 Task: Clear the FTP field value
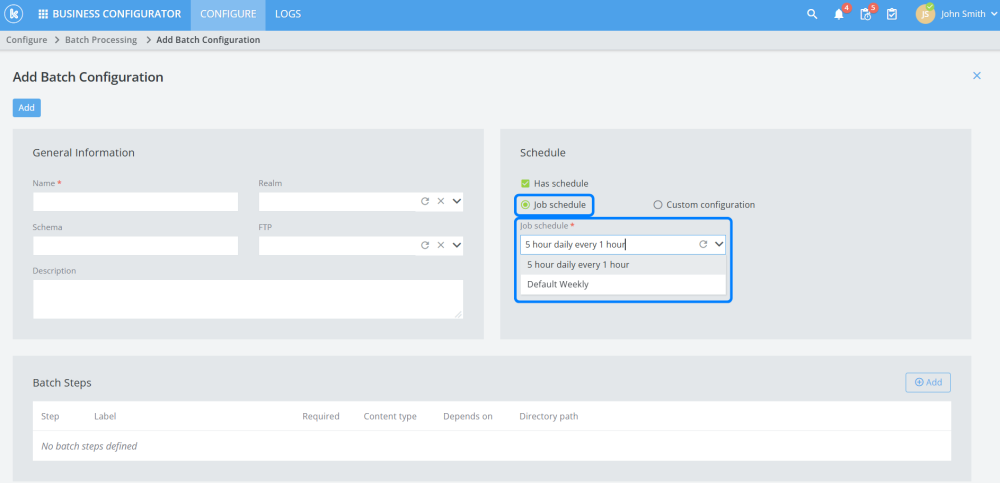(x=441, y=245)
